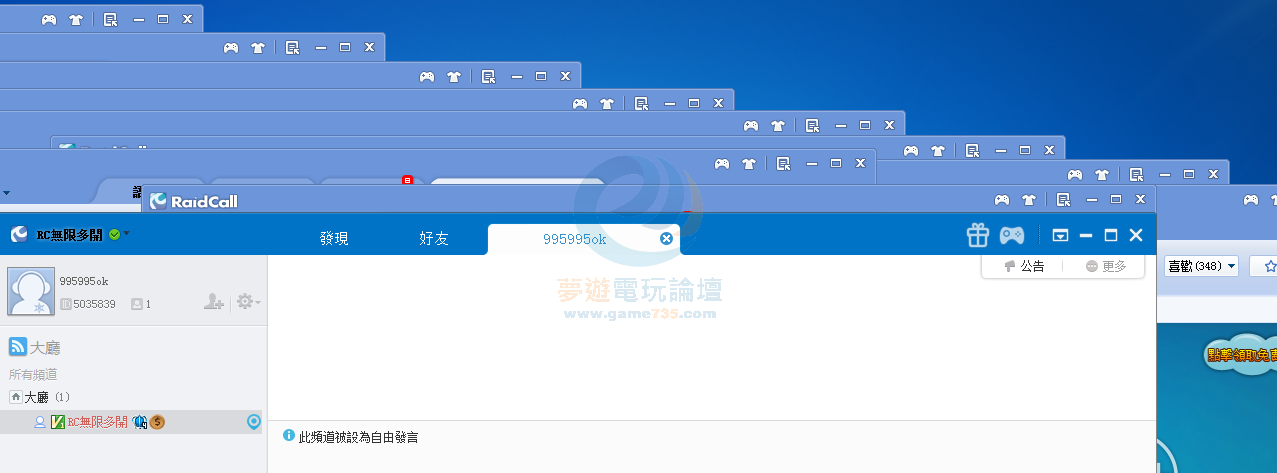Maximize the topmost background window
This screenshot has height=473, width=1277.
[163, 19]
